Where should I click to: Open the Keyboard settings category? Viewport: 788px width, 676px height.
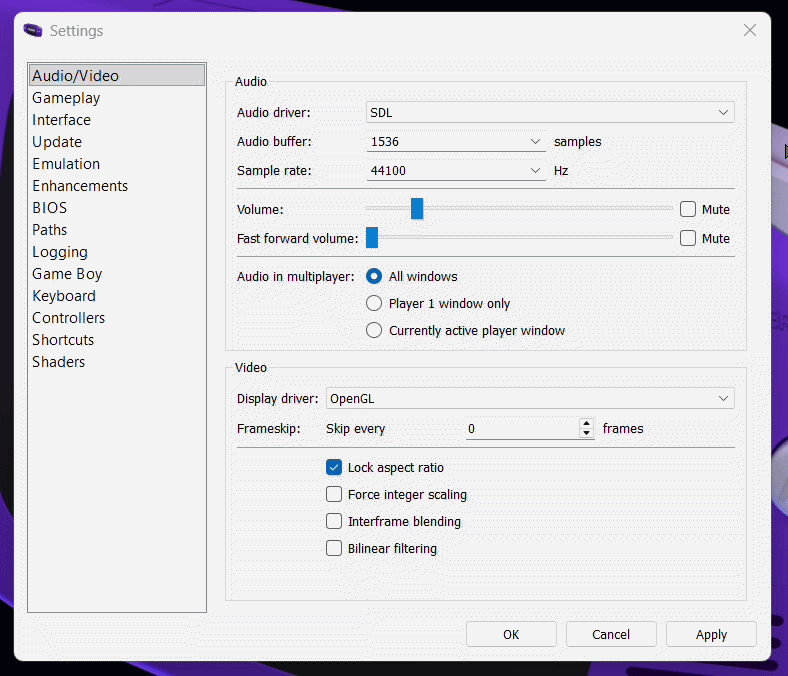(x=117, y=296)
